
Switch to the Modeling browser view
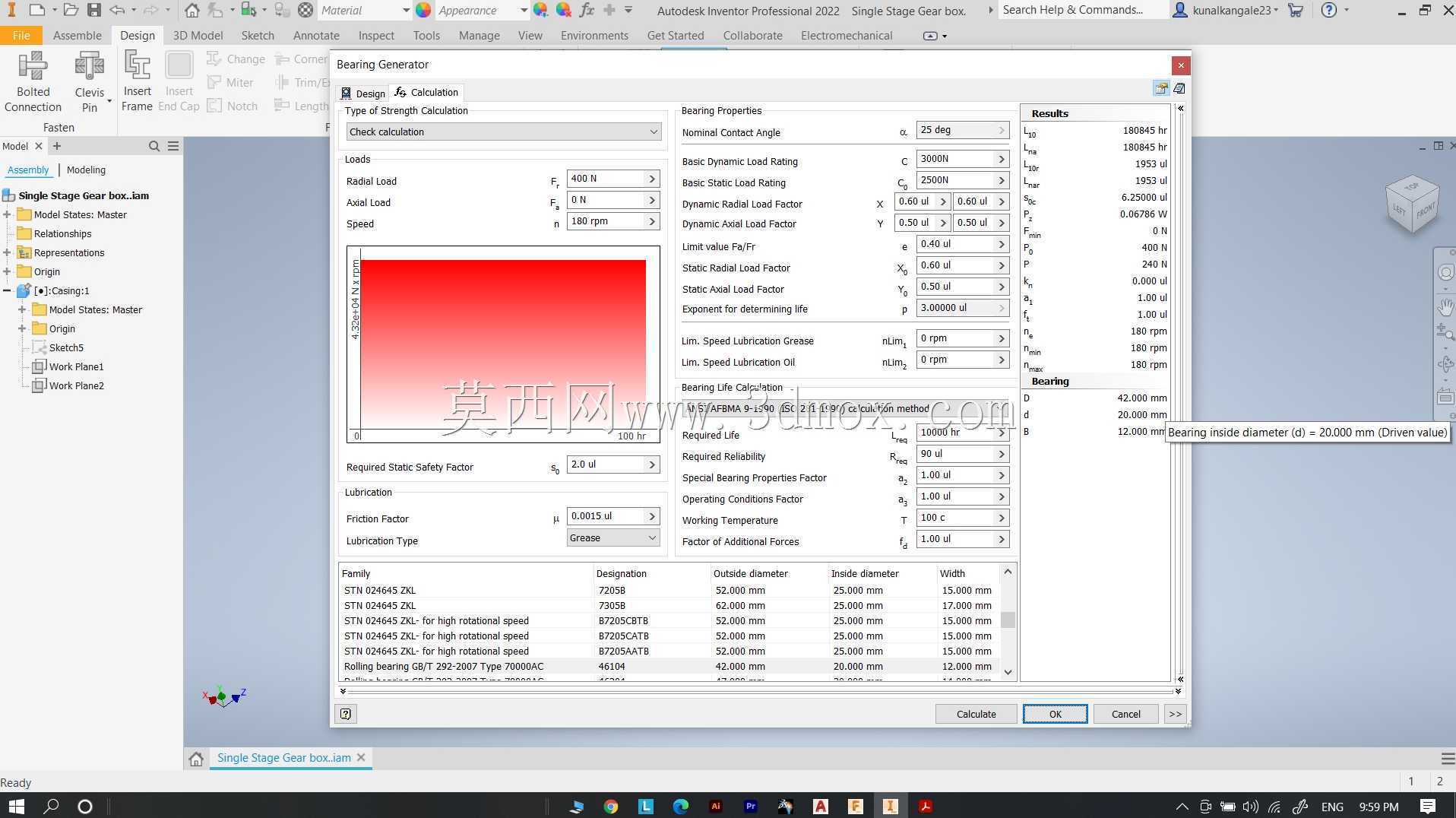click(x=86, y=170)
